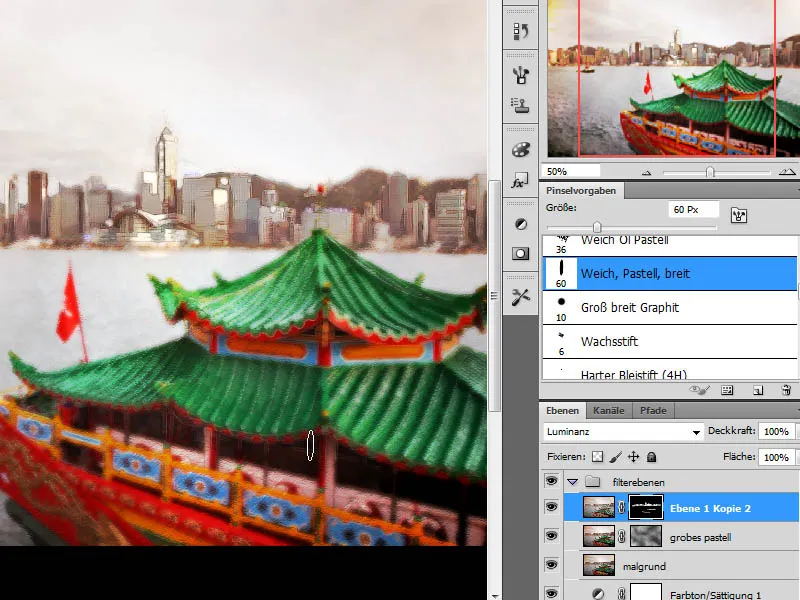Image resolution: width=800 pixels, height=600 pixels.
Task: Hide the Ebene 1 Kopie 2 layer
Action: click(x=552, y=507)
